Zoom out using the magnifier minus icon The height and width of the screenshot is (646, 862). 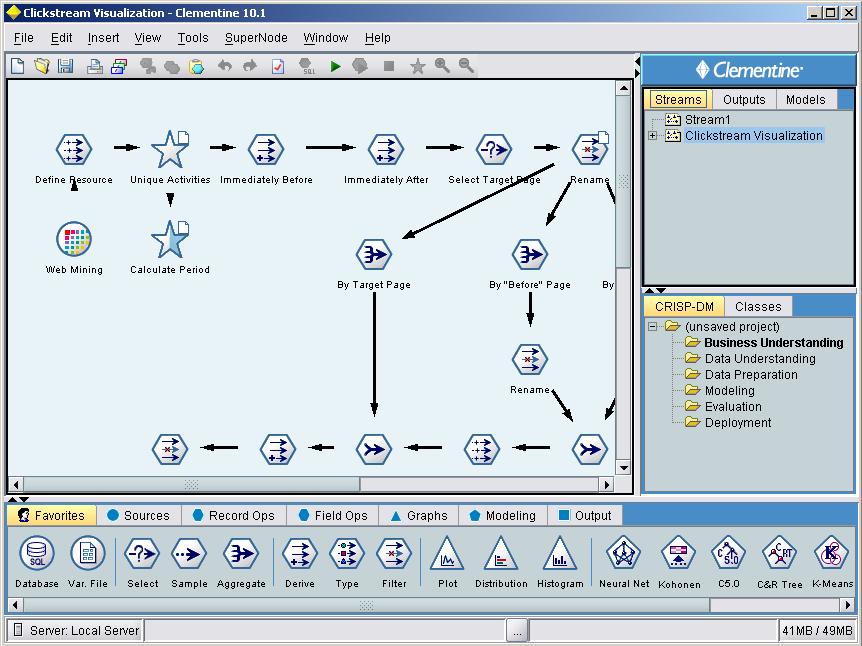tap(466, 66)
